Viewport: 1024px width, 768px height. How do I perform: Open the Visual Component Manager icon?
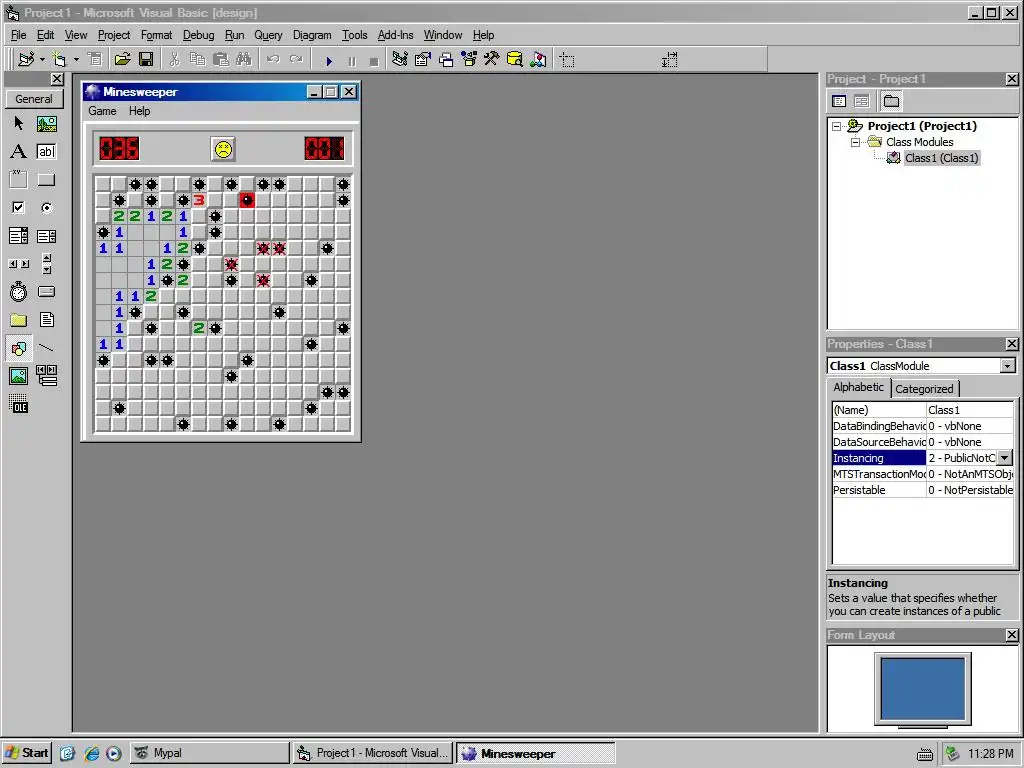(538, 59)
